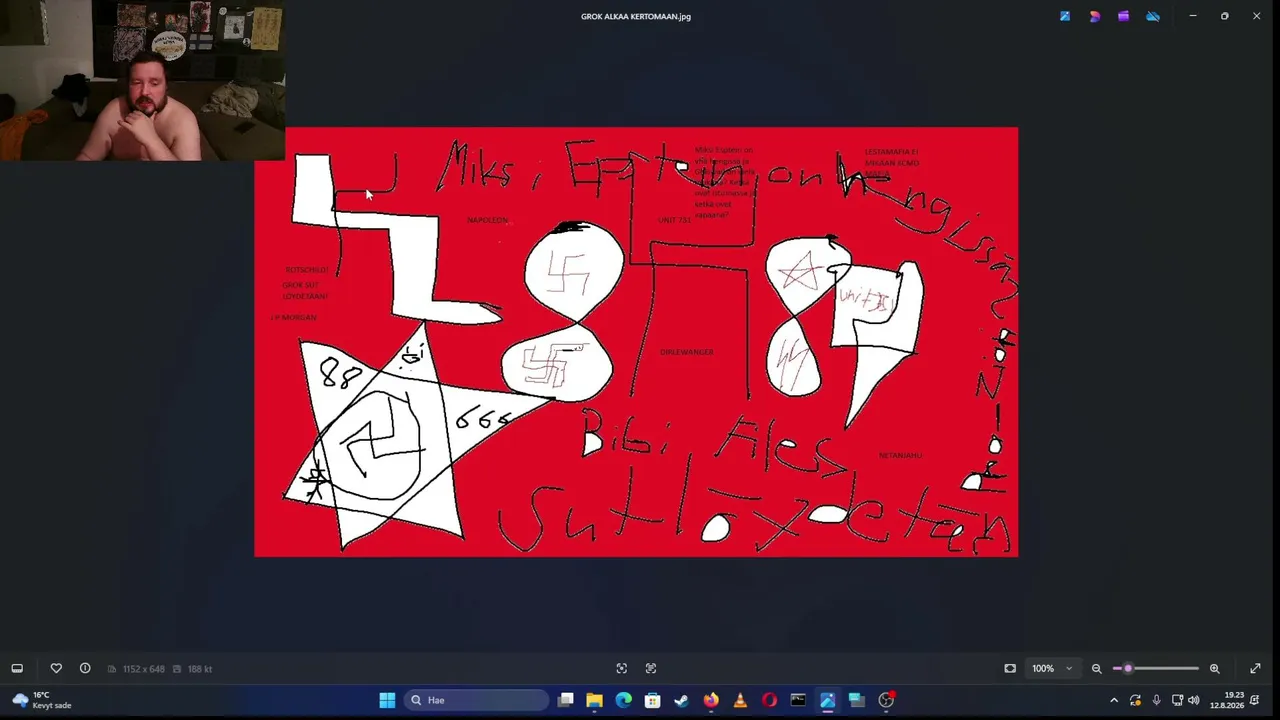Click the OneDrive cloud icon in title bar
1280x720 pixels.
[1153, 16]
